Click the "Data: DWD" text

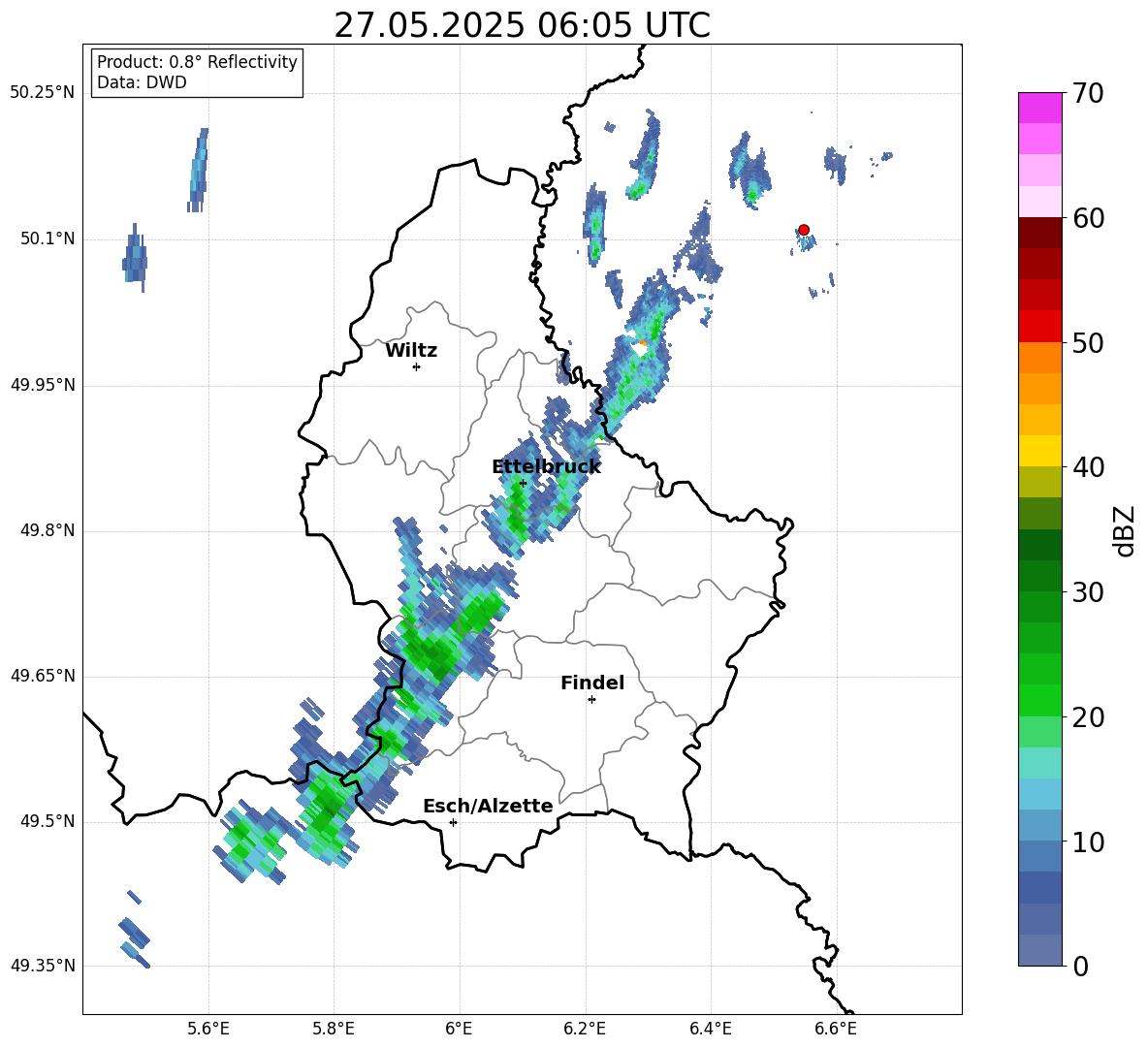(142, 82)
